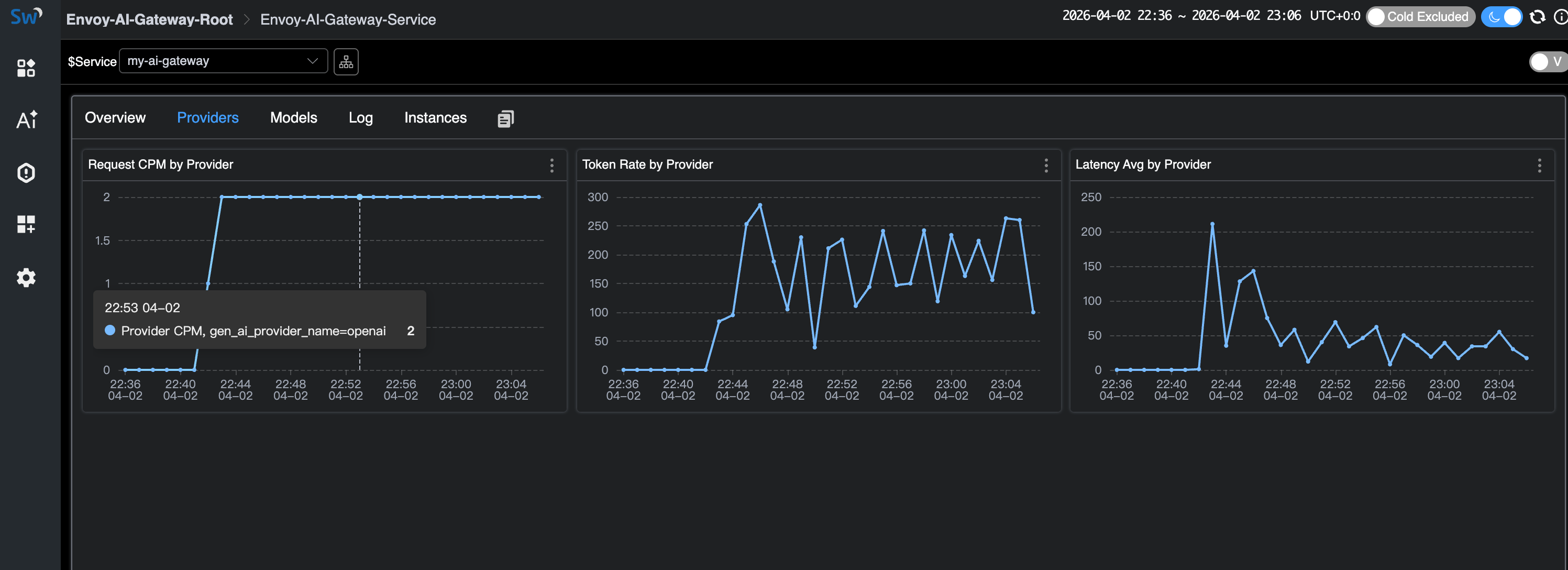The height and width of the screenshot is (570, 1568).
Task: Click the service topology icon button
Action: [346, 61]
